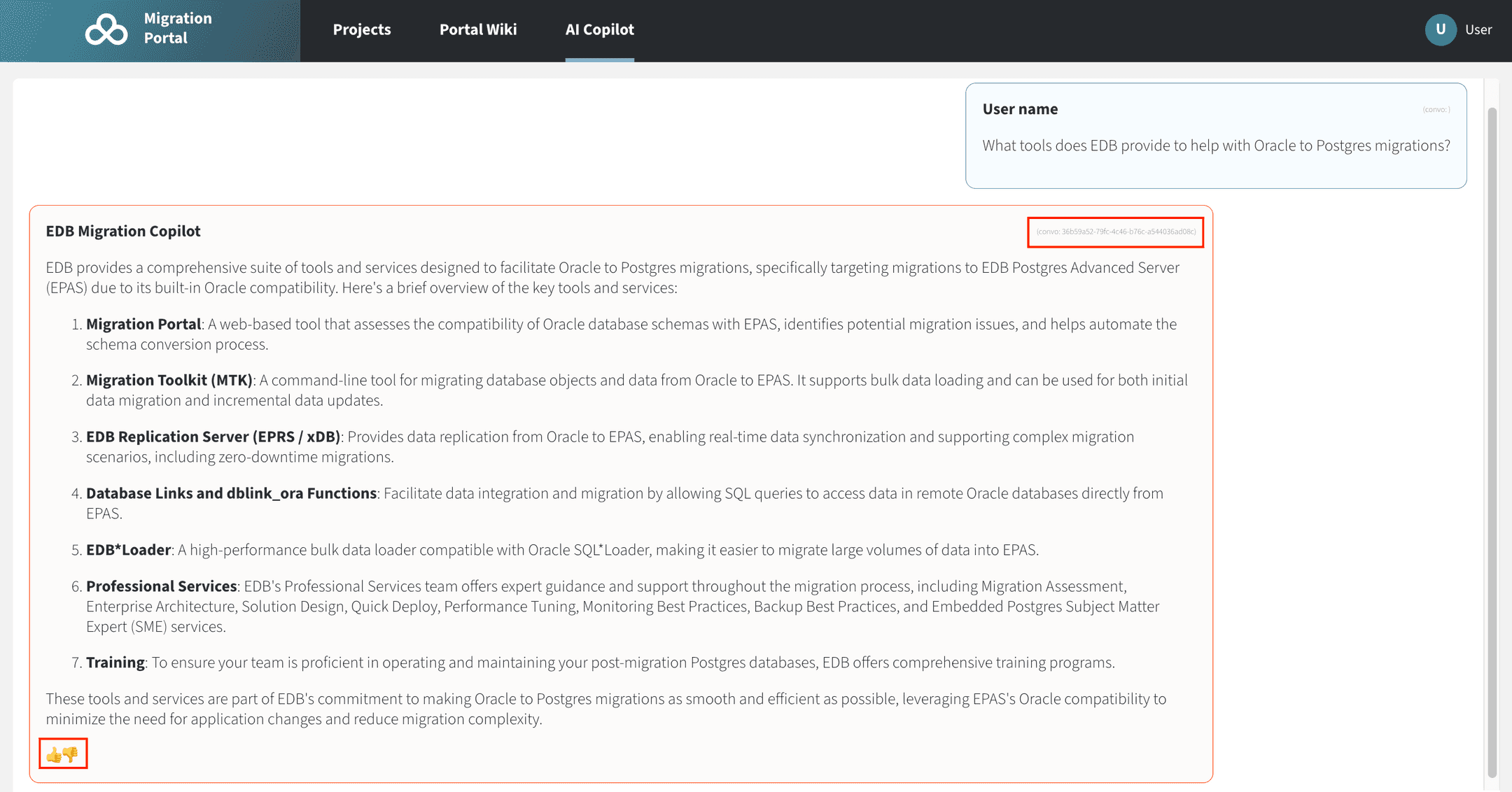Click the 'EDB Migration Copilot' heading

pyautogui.click(x=123, y=231)
